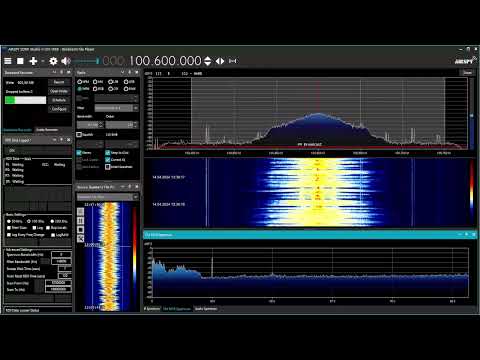Click the Spectrum Bandwidth (Hz) input field
This screenshot has height=360, width=480.
61,255
